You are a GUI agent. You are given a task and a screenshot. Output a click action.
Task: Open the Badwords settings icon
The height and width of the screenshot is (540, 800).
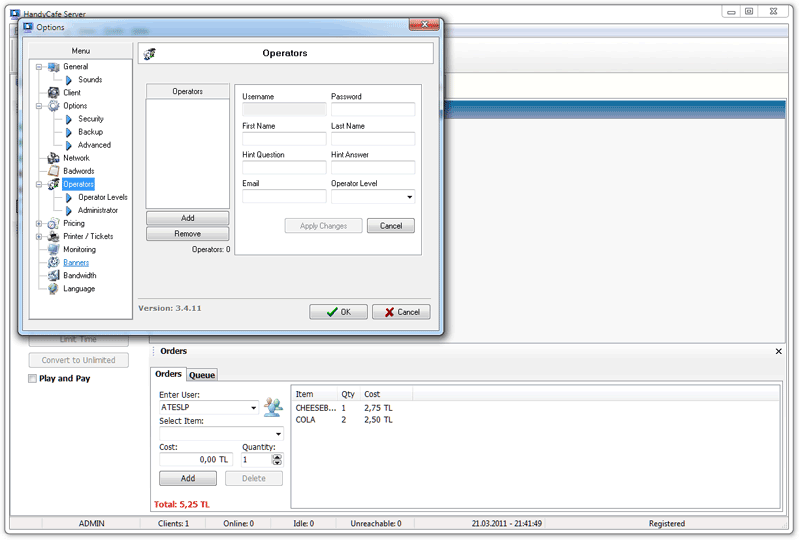54,171
